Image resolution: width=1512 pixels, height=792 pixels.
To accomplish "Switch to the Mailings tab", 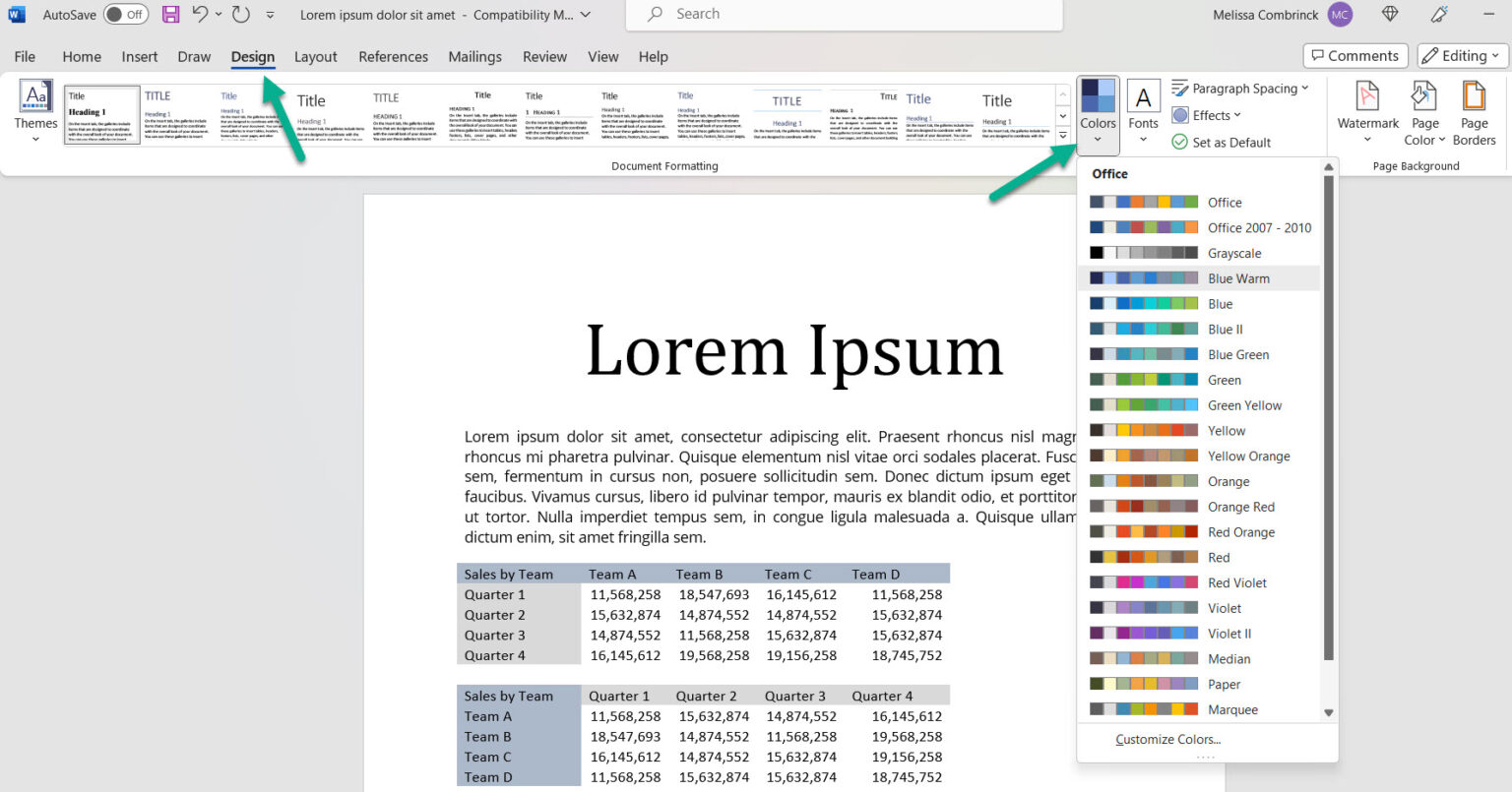I will [474, 56].
